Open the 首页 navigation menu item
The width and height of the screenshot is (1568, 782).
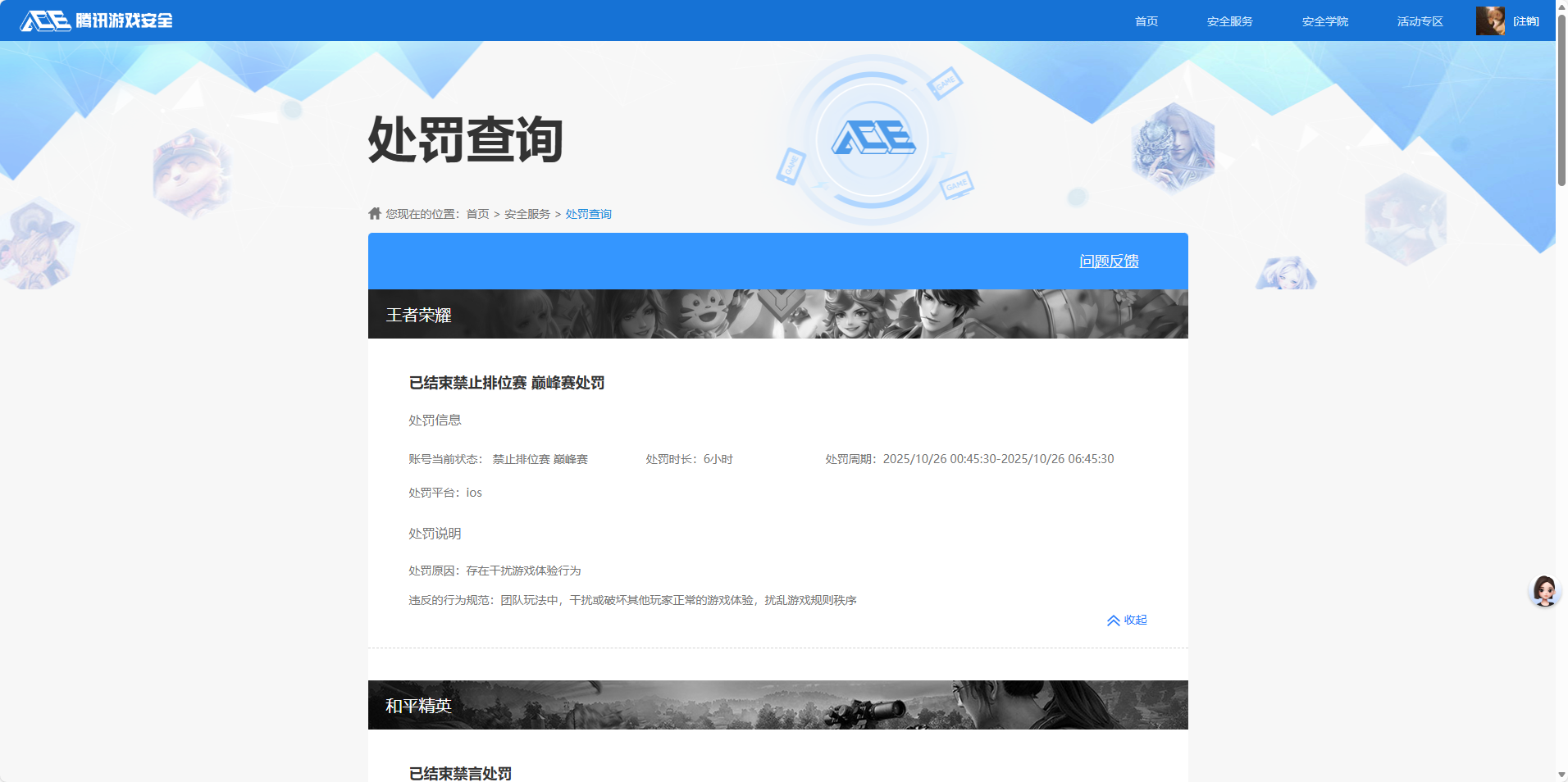1145,21
